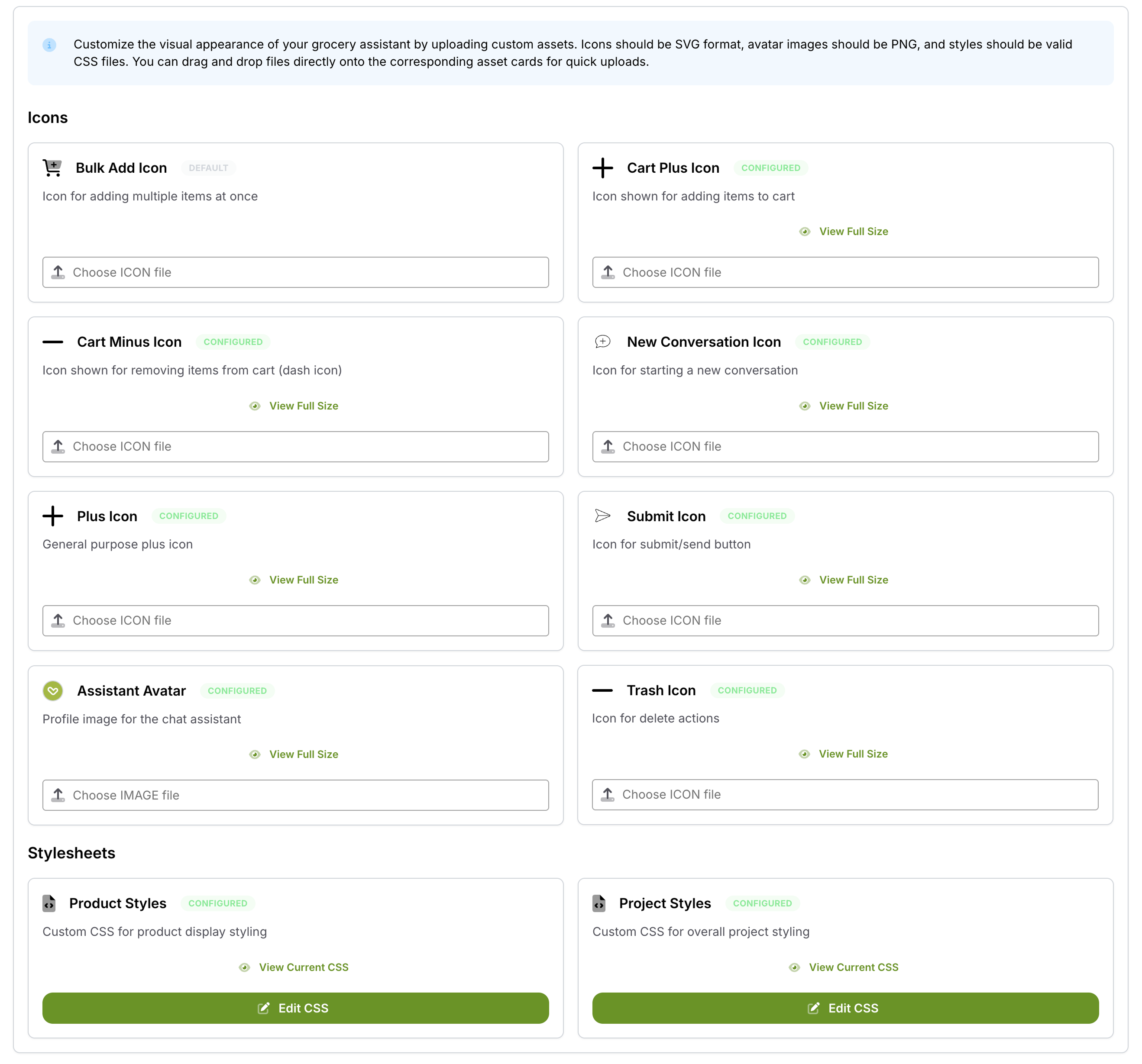Click the Product Styles file icon
1142x1064 pixels.
(49, 903)
